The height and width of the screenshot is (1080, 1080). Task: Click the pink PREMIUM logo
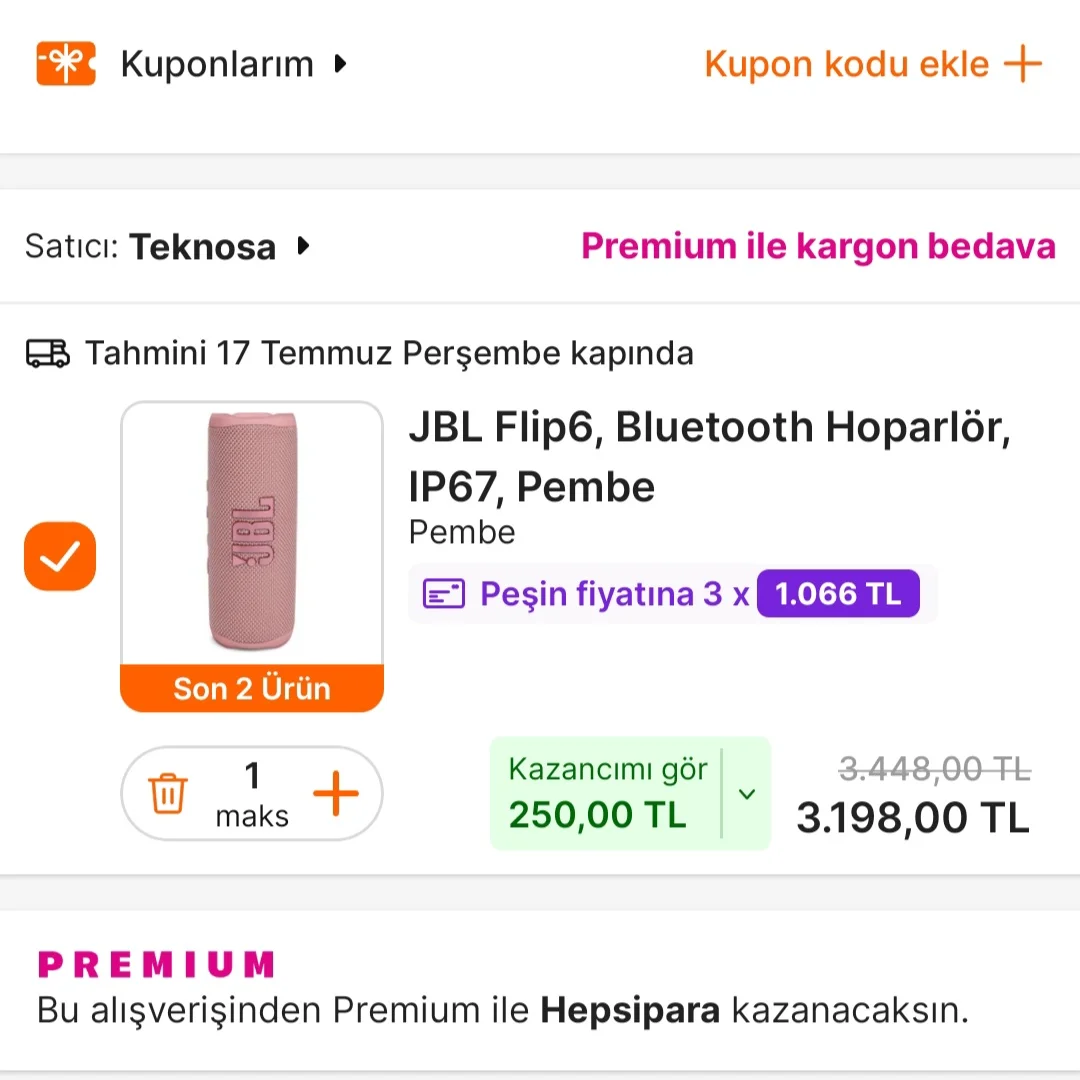[156, 965]
